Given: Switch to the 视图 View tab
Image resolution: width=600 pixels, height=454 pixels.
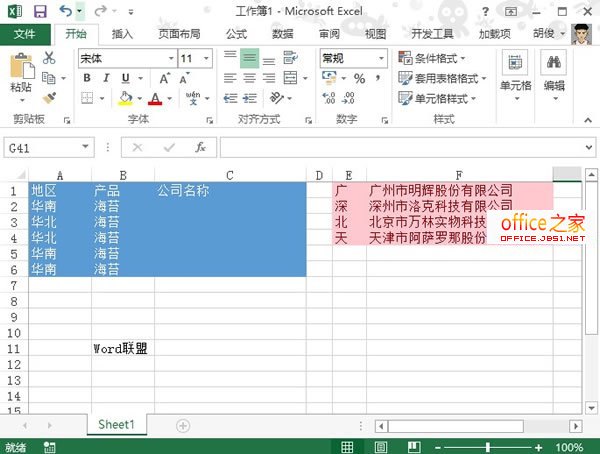Looking at the screenshot, I should click(375, 34).
